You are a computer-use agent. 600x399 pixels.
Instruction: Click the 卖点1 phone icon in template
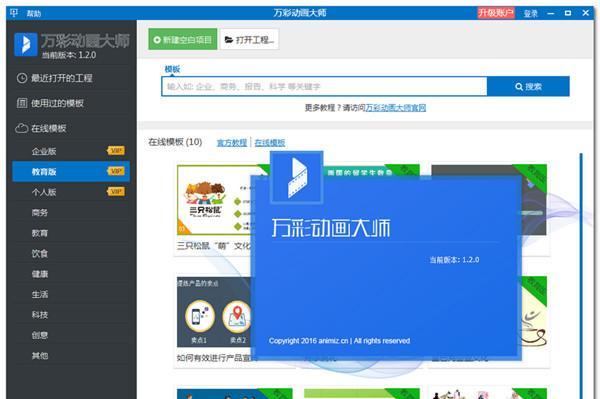tap(199, 316)
